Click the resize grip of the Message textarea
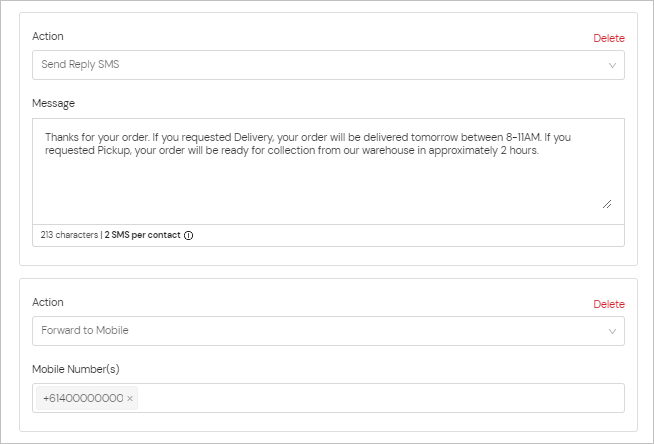 click(x=607, y=204)
